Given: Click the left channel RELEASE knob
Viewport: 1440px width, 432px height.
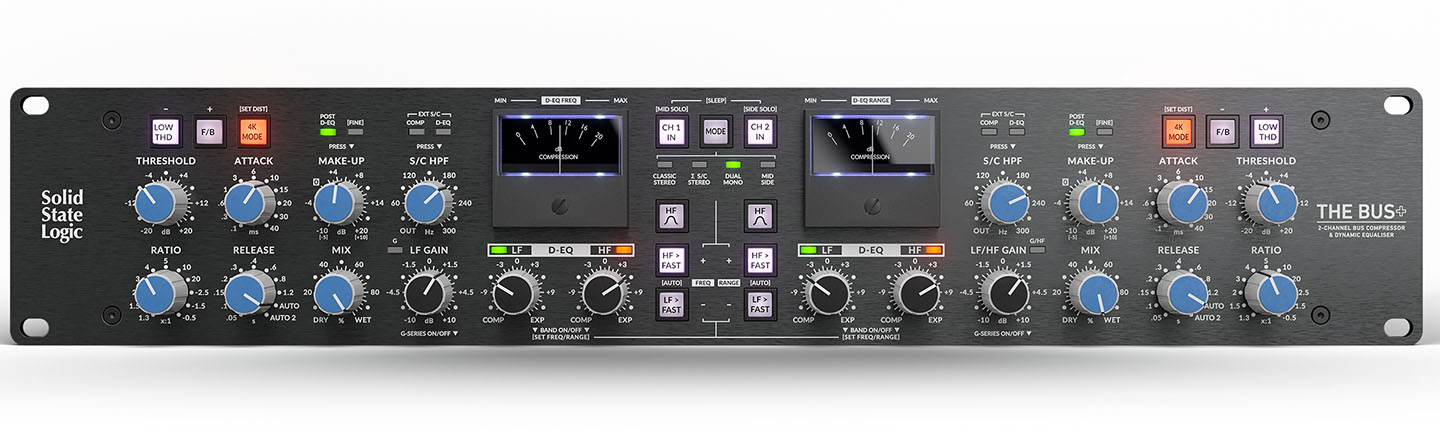Looking at the screenshot, I should [x=250, y=292].
